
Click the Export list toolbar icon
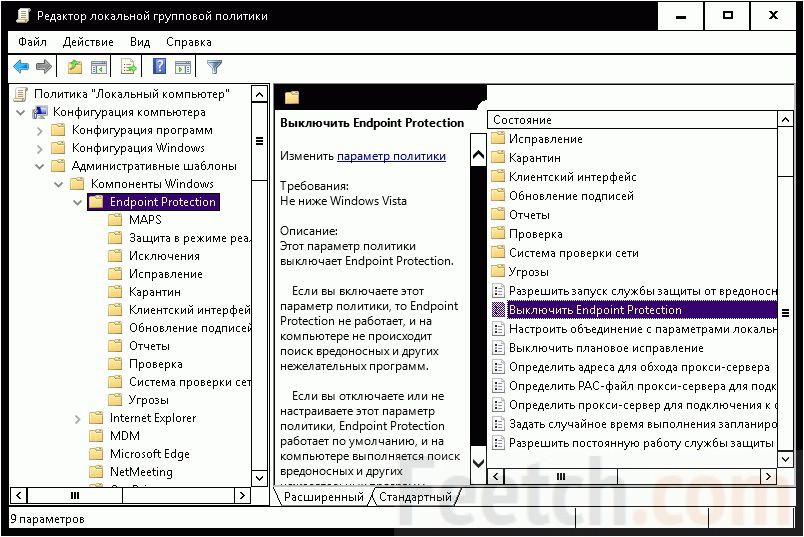point(129,67)
